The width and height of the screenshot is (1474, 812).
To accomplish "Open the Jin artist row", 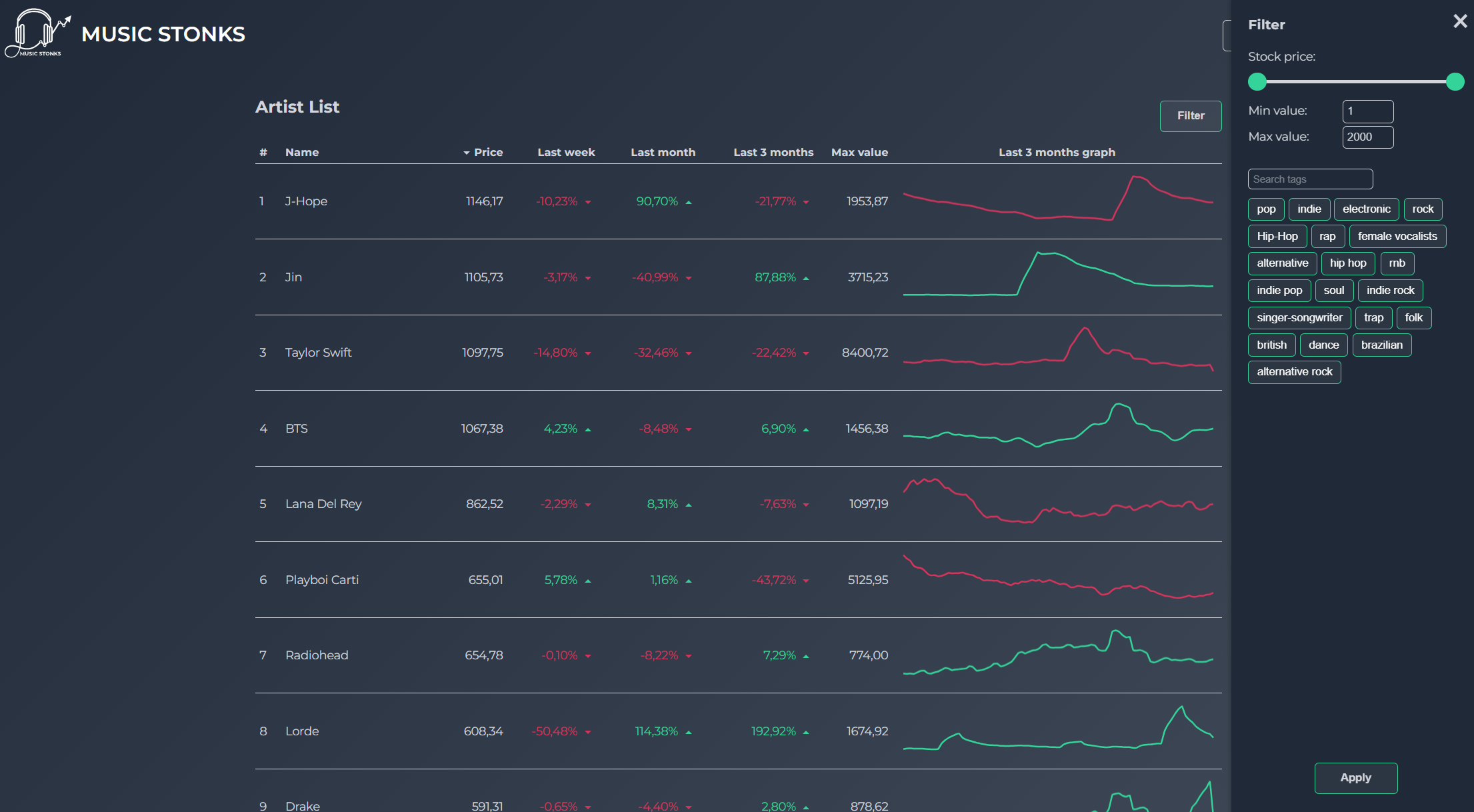I will pyautogui.click(x=738, y=277).
